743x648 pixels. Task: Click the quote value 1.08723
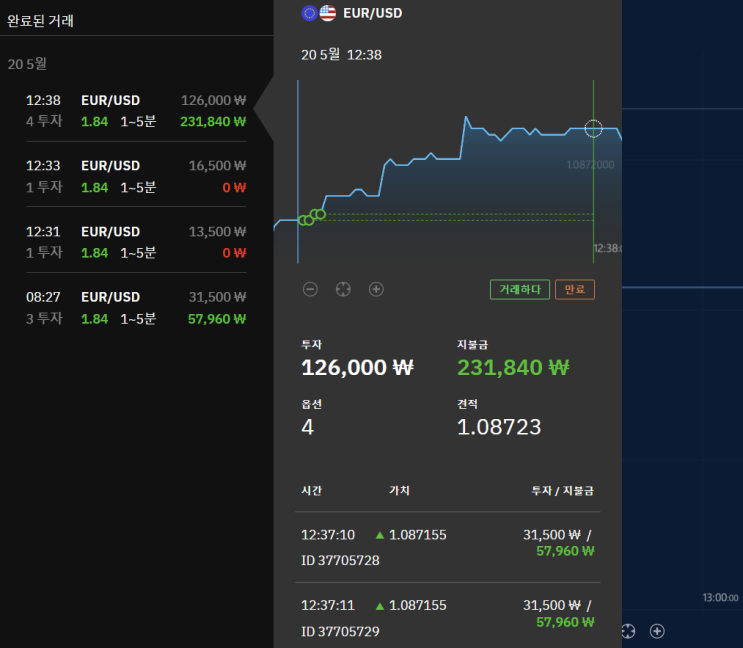click(x=499, y=427)
